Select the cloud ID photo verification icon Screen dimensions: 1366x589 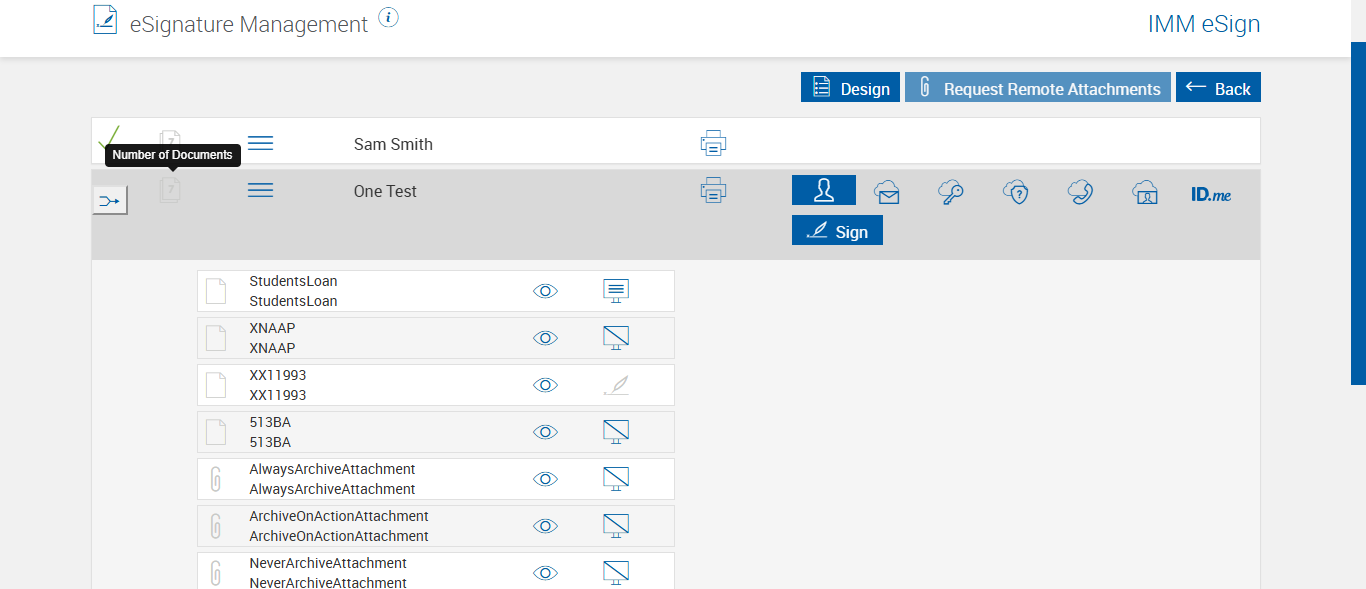(1145, 192)
